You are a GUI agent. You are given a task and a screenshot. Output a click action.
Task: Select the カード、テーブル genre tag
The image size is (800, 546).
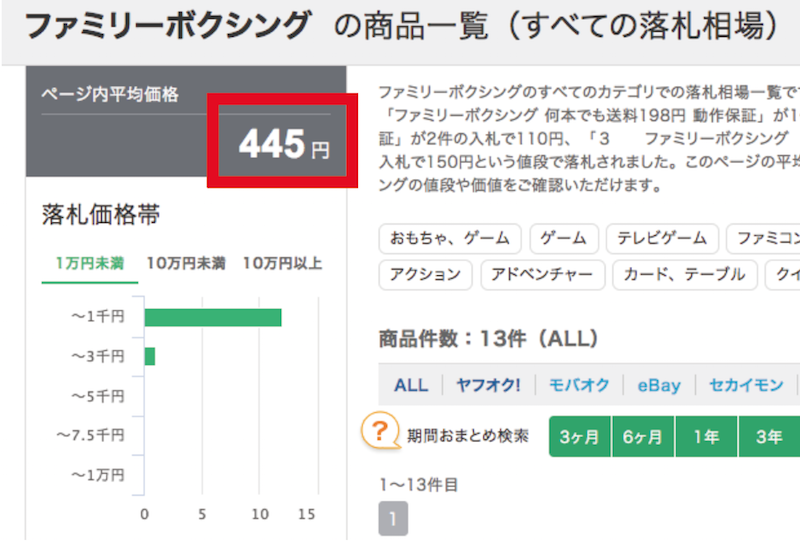click(685, 275)
